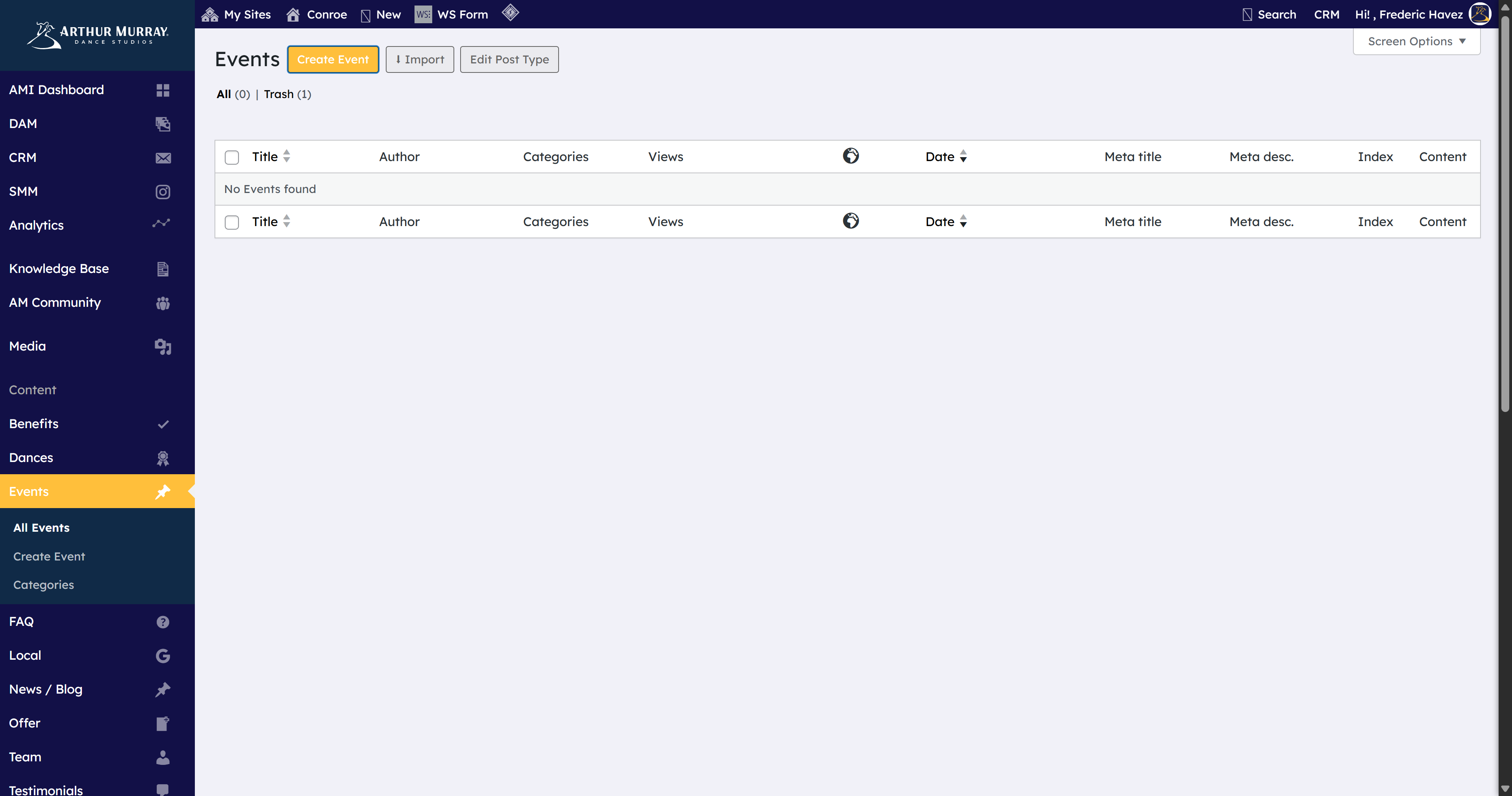Click the Team person icon
The image size is (1512, 796).
163,757
